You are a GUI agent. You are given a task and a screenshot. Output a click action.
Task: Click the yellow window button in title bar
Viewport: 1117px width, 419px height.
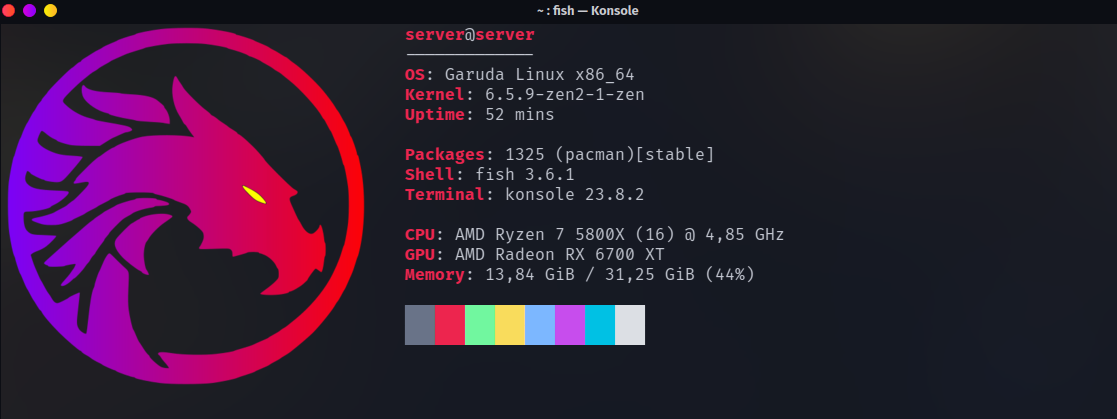51,11
